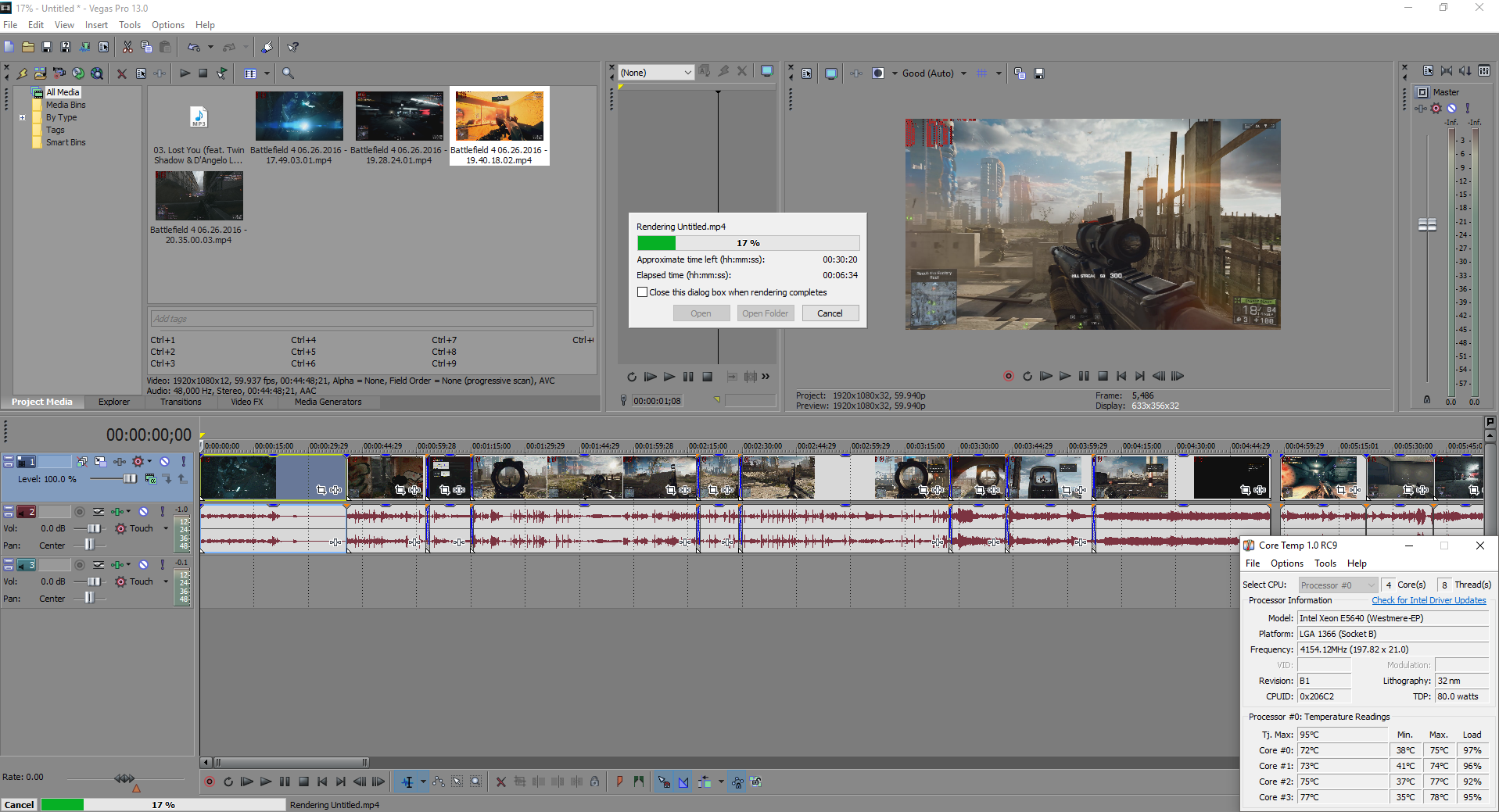Click the Selection Edit tool in timeline toolbar
The height and width of the screenshot is (812, 1499).
[x=457, y=782]
